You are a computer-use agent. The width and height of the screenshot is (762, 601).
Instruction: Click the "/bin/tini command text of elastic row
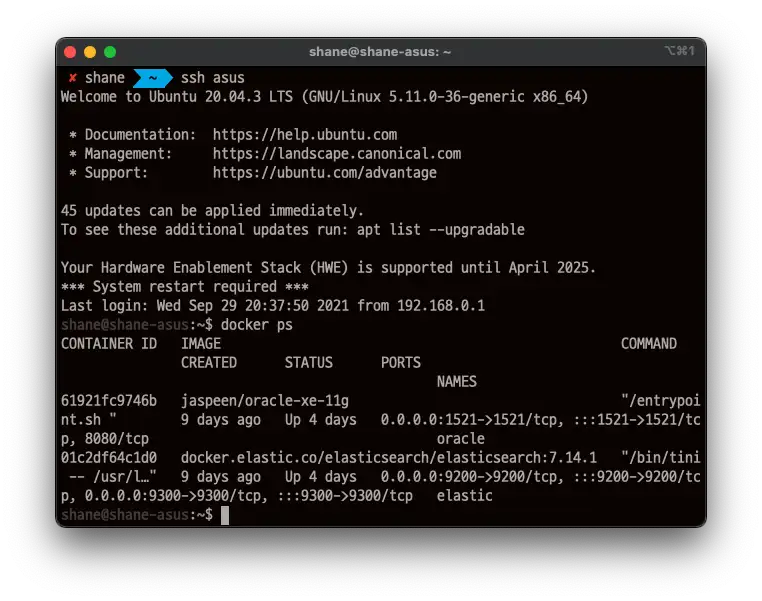pyautogui.click(x=660, y=458)
